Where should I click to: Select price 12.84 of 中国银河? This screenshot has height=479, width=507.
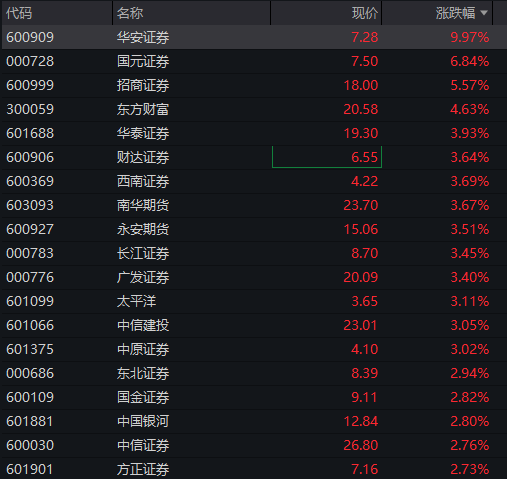pyautogui.click(x=361, y=421)
